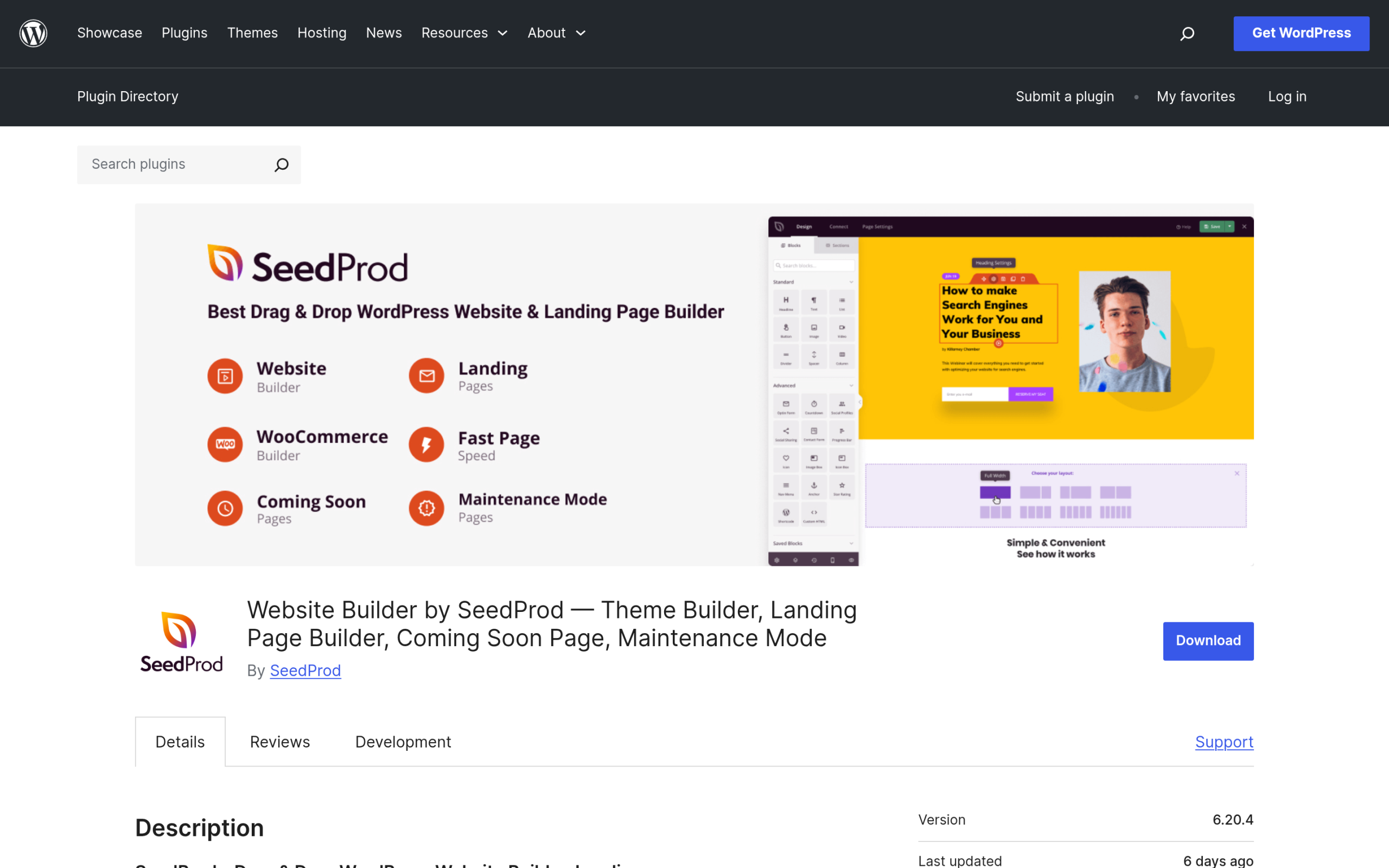Click the page builder screenshot preview
The image size is (1389, 868).
(x=1011, y=391)
